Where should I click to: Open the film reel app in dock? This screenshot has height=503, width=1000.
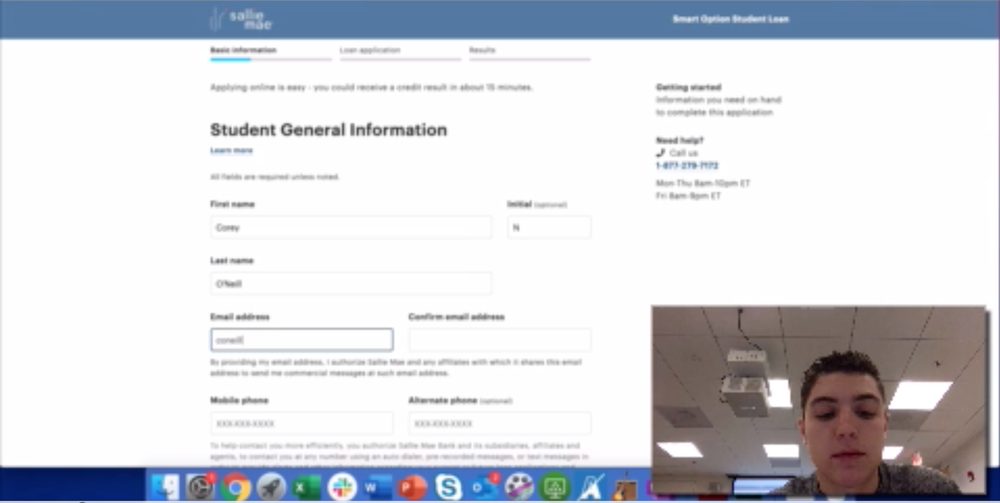[519, 488]
